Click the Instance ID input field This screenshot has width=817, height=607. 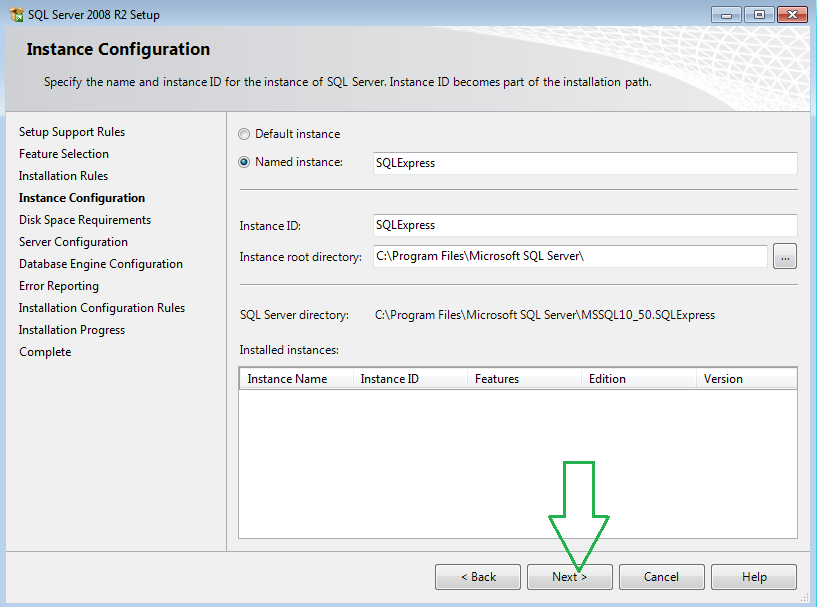[x=585, y=225]
